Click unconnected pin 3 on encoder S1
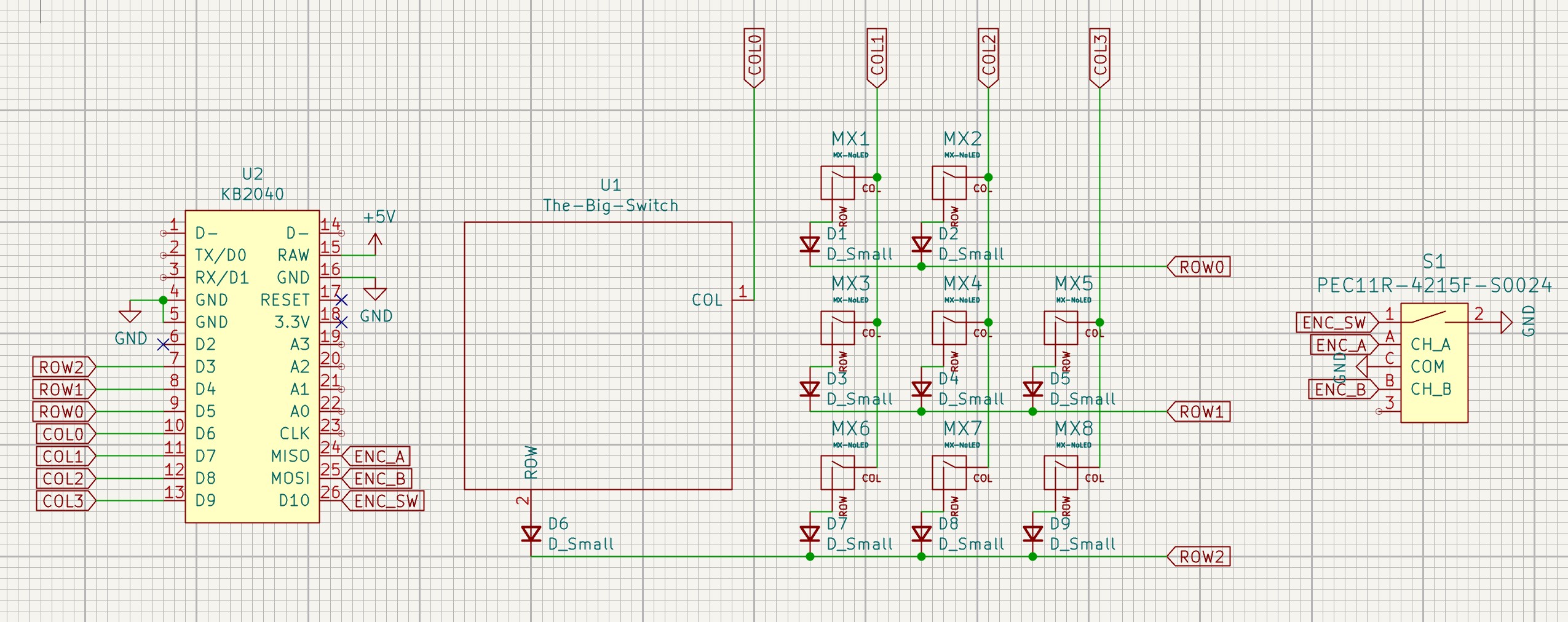The image size is (1568, 622). (x=1389, y=411)
